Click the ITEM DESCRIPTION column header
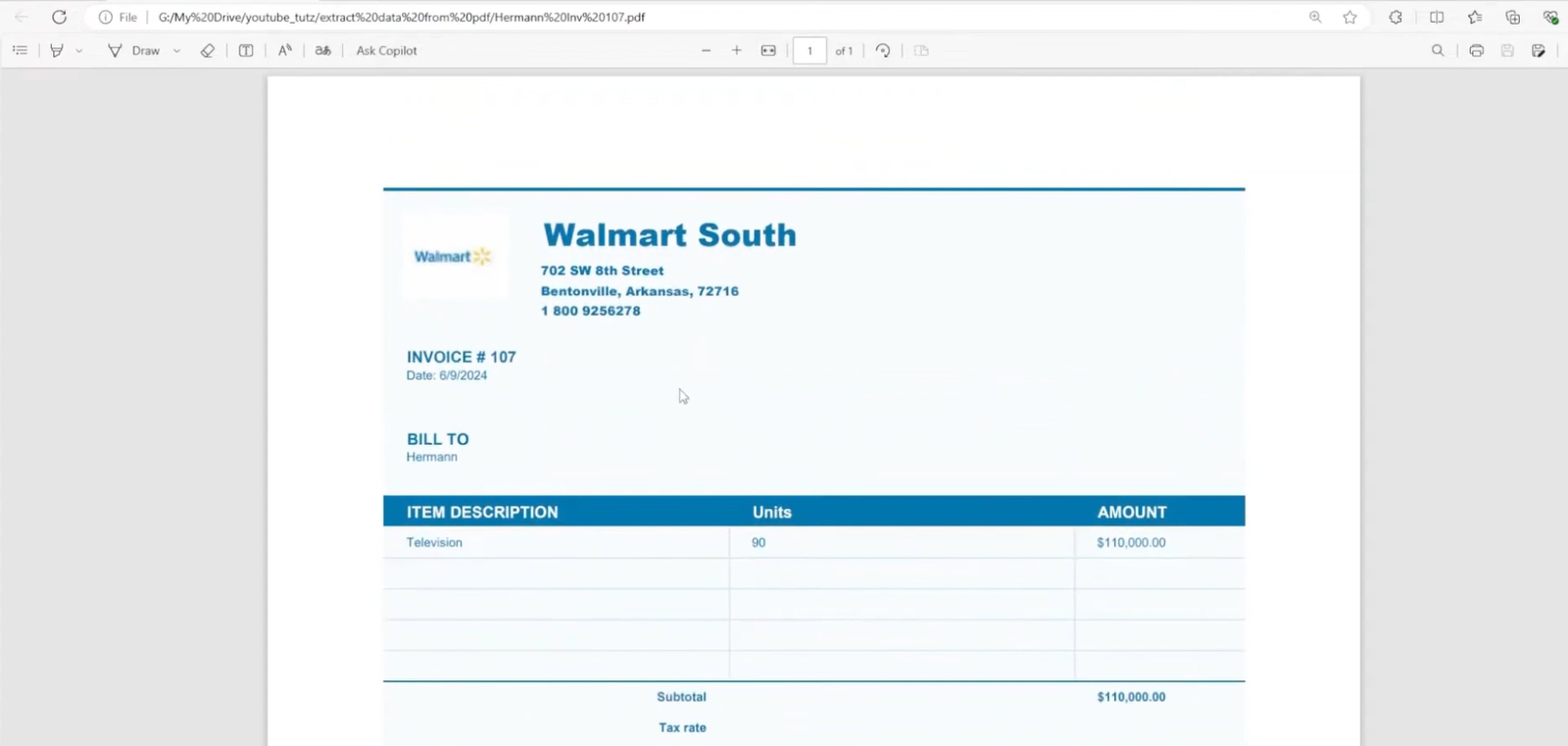This screenshot has width=1568, height=746. [x=482, y=512]
